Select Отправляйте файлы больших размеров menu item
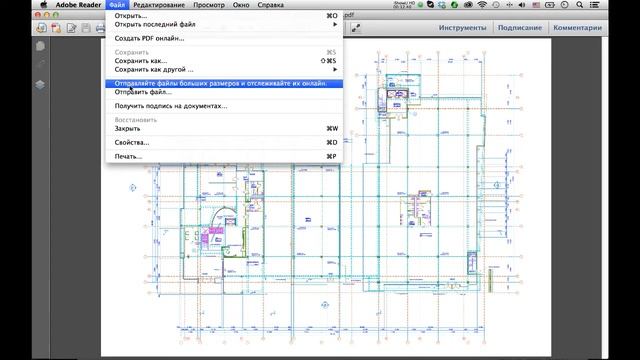The width and height of the screenshot is (640, 360). coord(224,83)
